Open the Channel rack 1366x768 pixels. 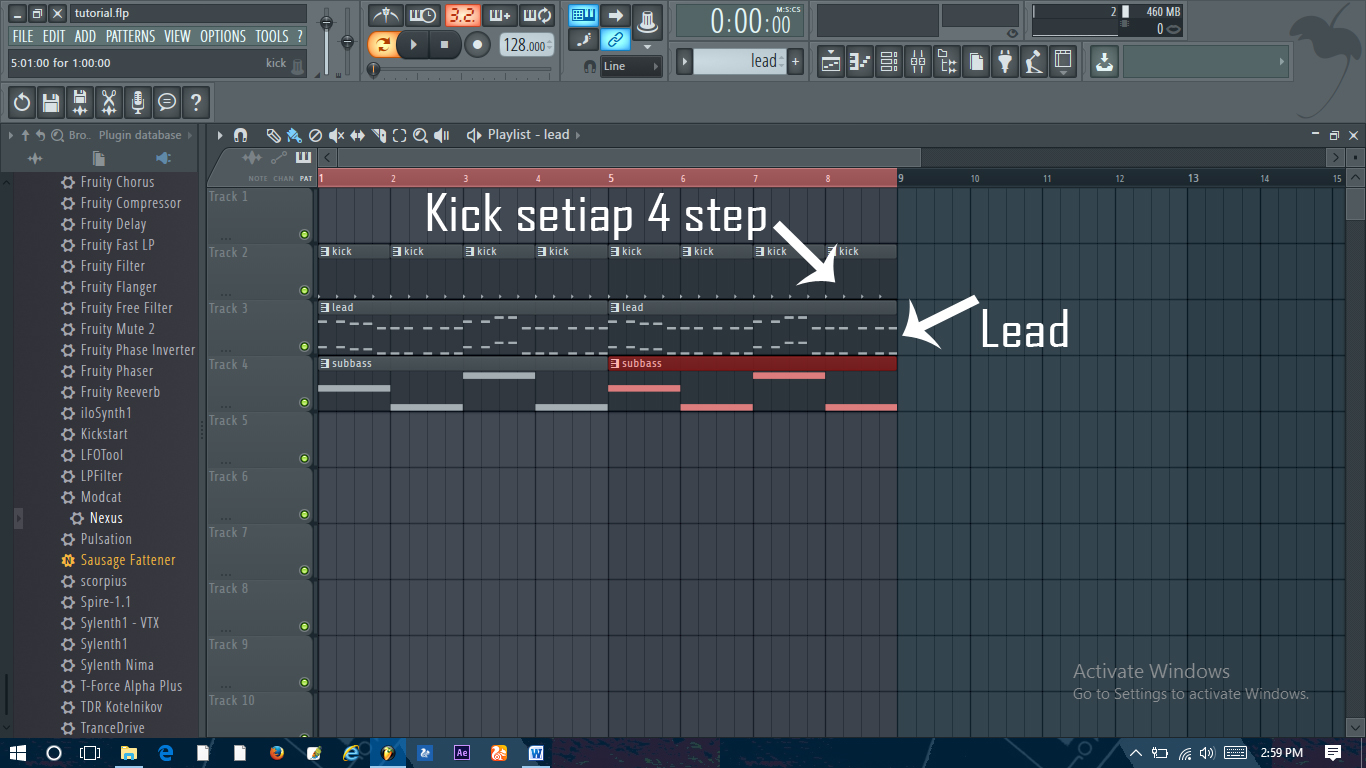(x=889, y=62)
